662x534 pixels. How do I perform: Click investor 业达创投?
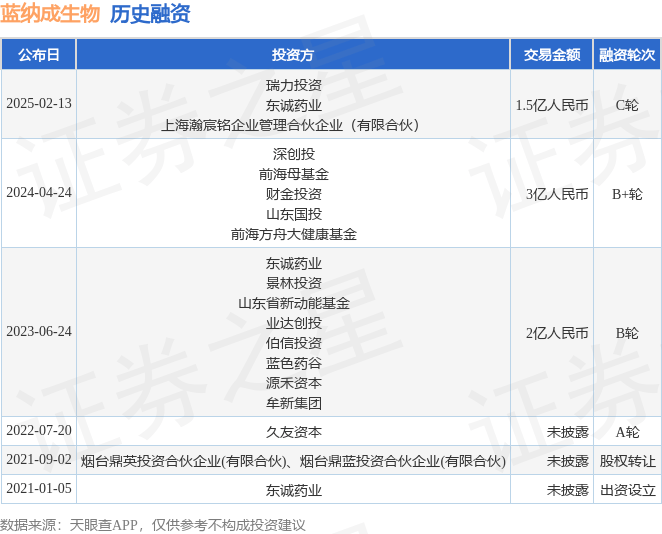pyautogui.click(x=293, y=323)
